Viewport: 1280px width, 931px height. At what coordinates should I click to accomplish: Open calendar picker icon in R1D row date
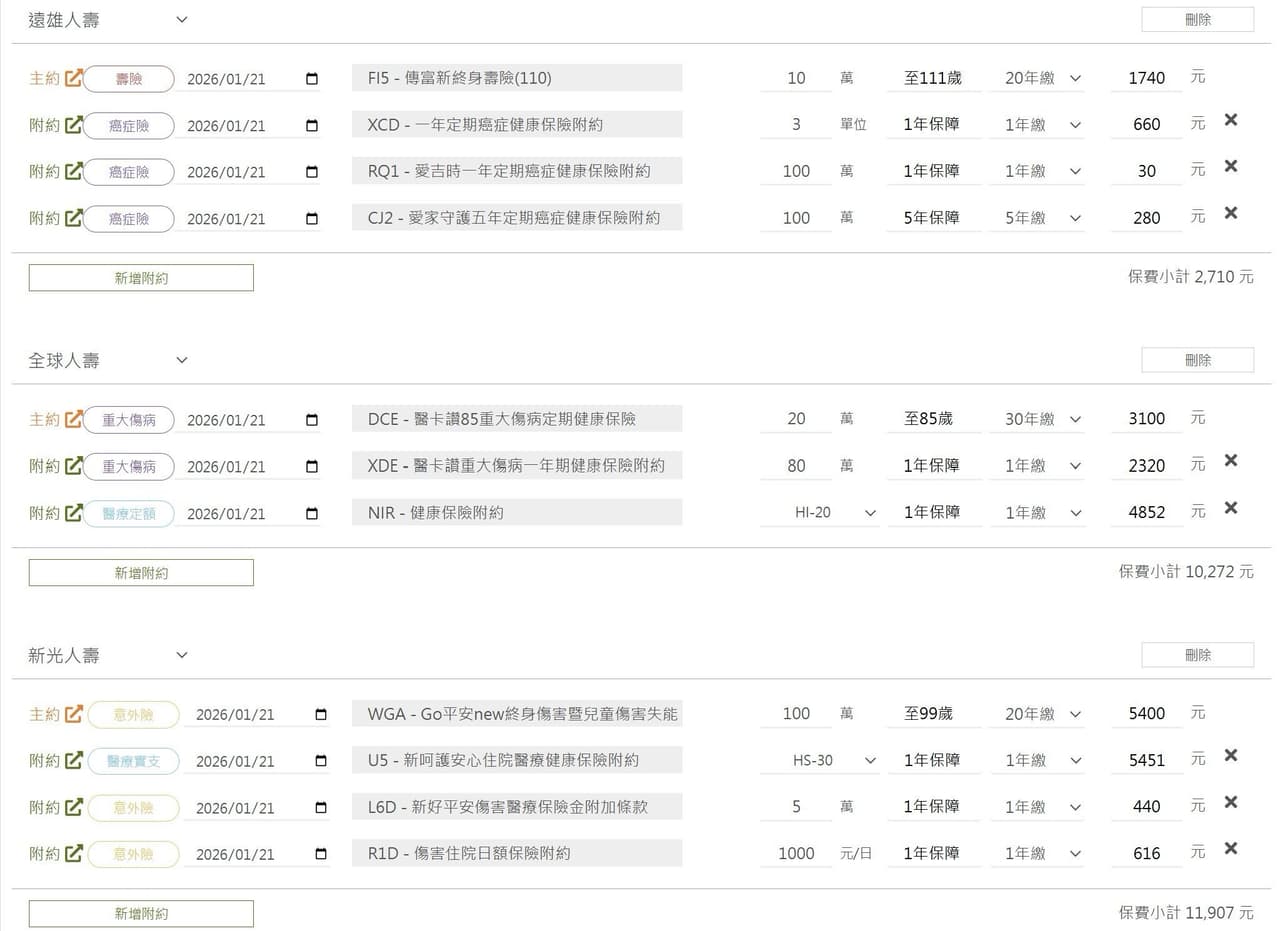(321, 855)
